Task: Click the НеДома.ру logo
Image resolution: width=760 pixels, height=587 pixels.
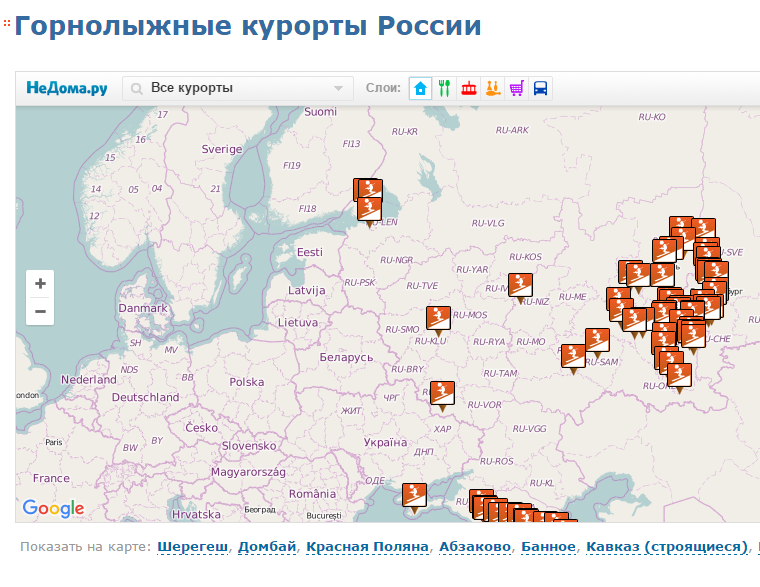Action: tap(67, 88)
